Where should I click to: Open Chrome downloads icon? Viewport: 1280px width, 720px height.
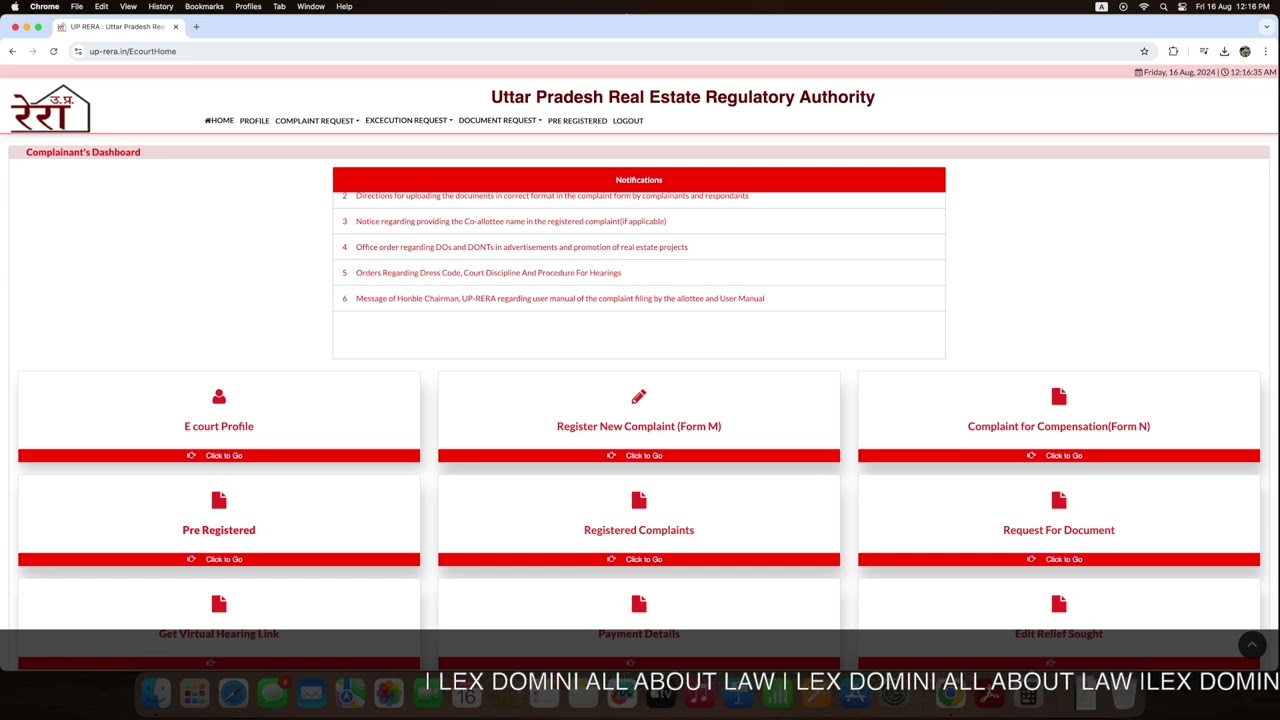pyautogui.click(x=1224, y=51)
